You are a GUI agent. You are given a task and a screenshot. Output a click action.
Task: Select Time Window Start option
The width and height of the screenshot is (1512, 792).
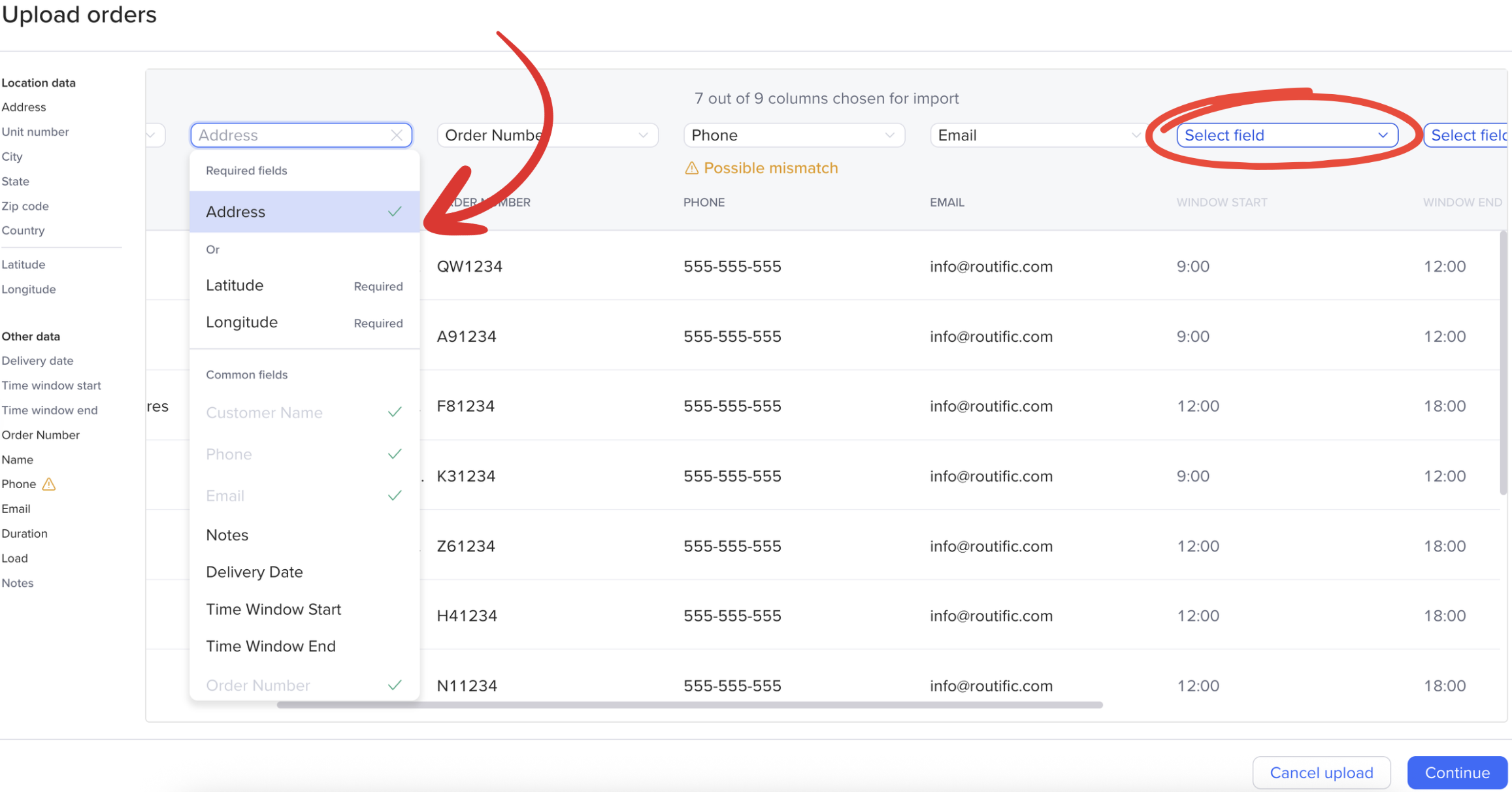click(273, 609)
